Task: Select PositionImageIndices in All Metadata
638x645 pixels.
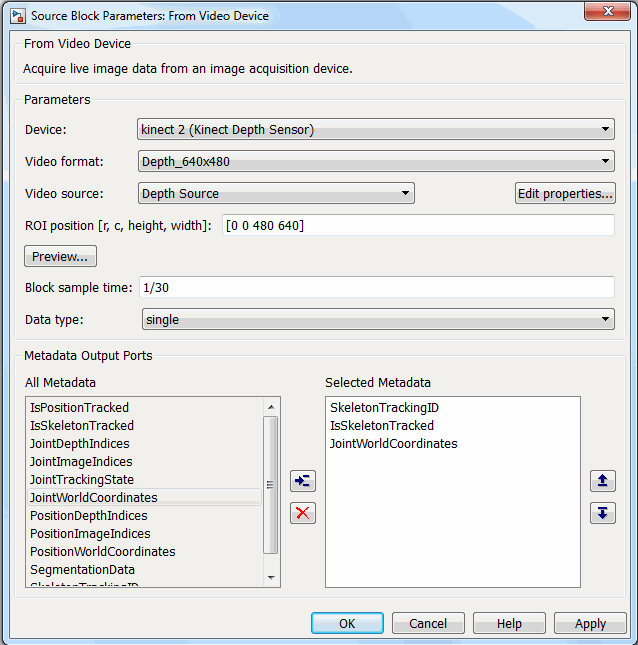Action: (144, 534)
